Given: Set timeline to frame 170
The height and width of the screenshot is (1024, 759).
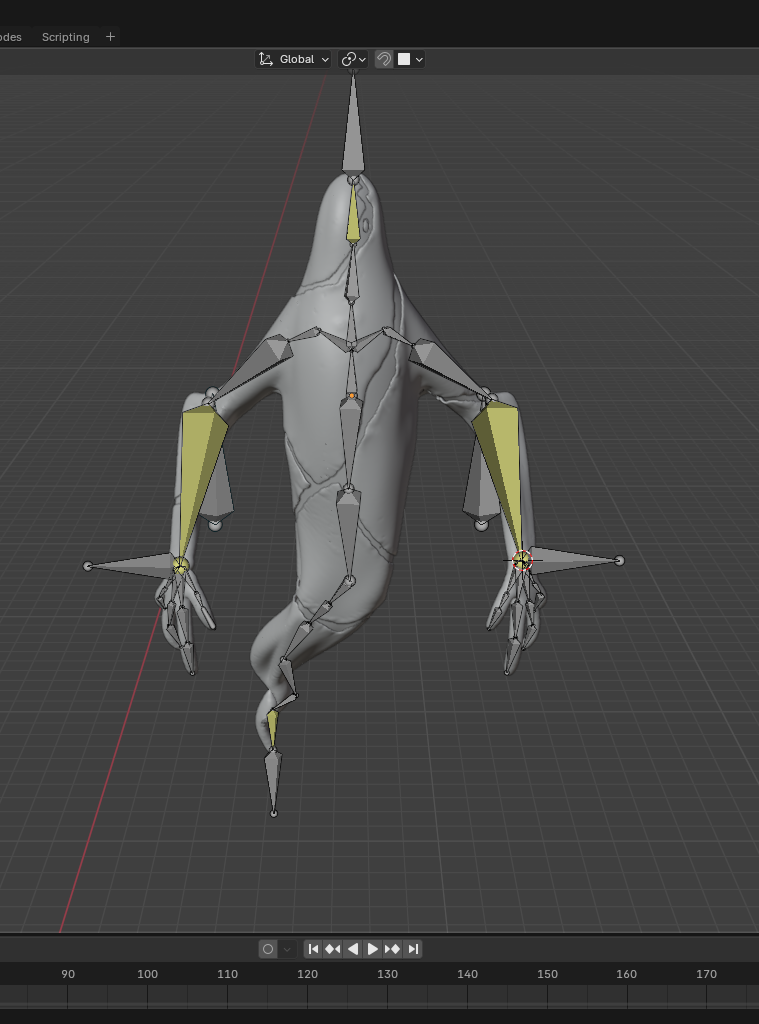Looking at the screenshot, I should click(x=706, y=974).
